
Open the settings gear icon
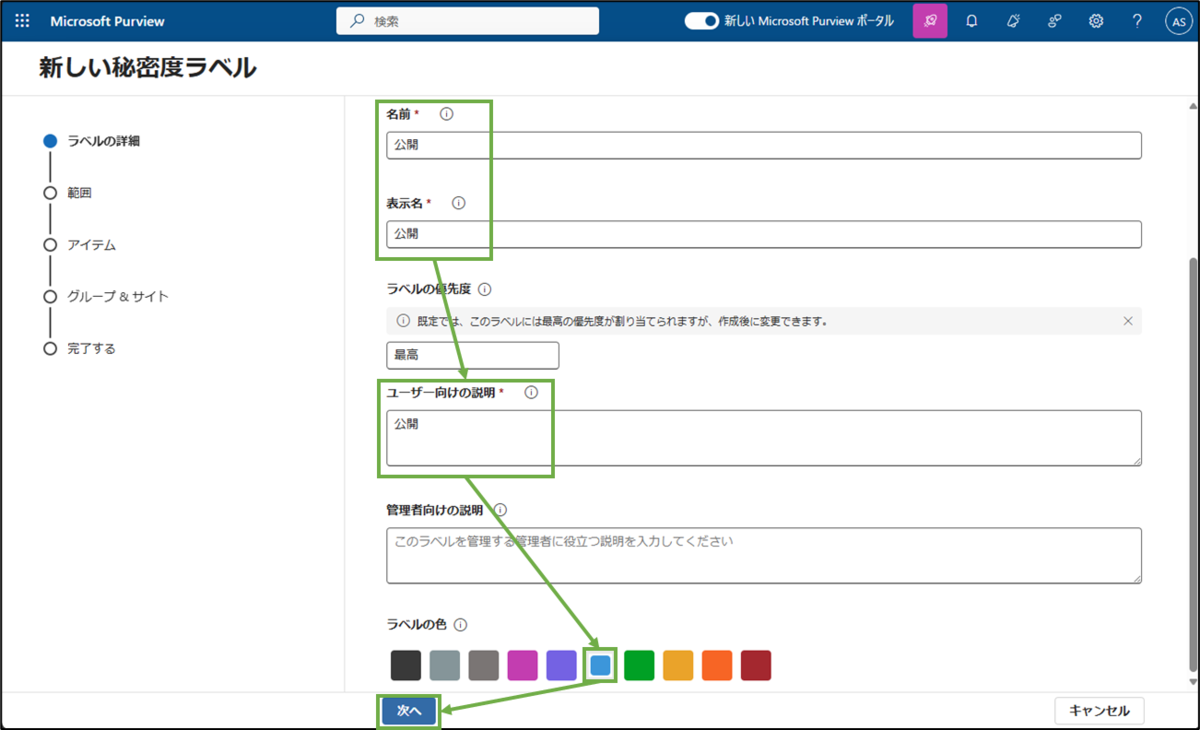click(x=1096, y=21)
